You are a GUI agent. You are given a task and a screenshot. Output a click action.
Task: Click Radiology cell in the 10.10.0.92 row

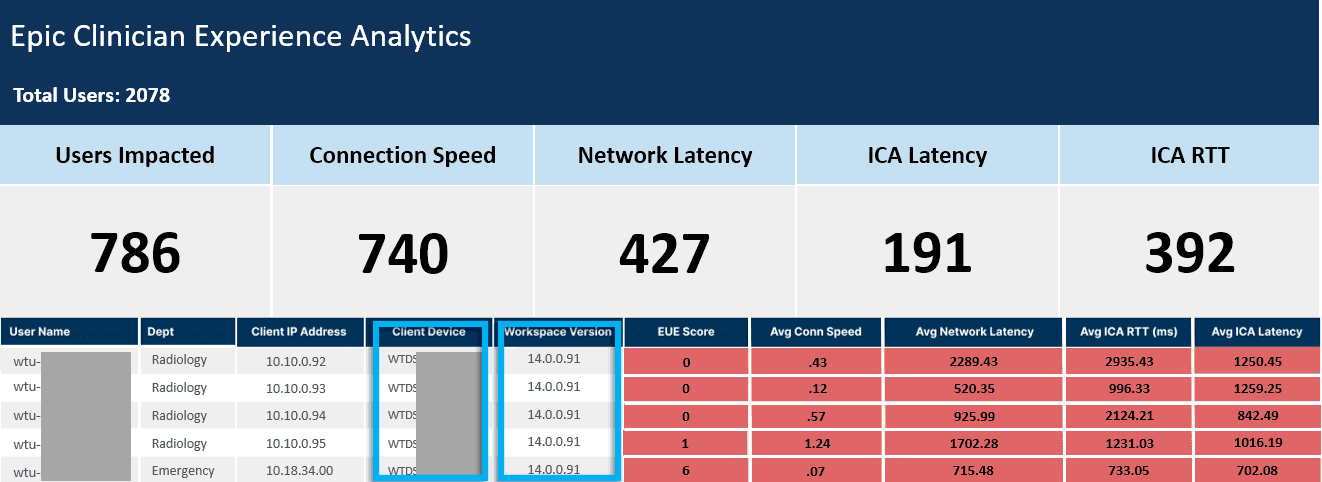[188, 360]
